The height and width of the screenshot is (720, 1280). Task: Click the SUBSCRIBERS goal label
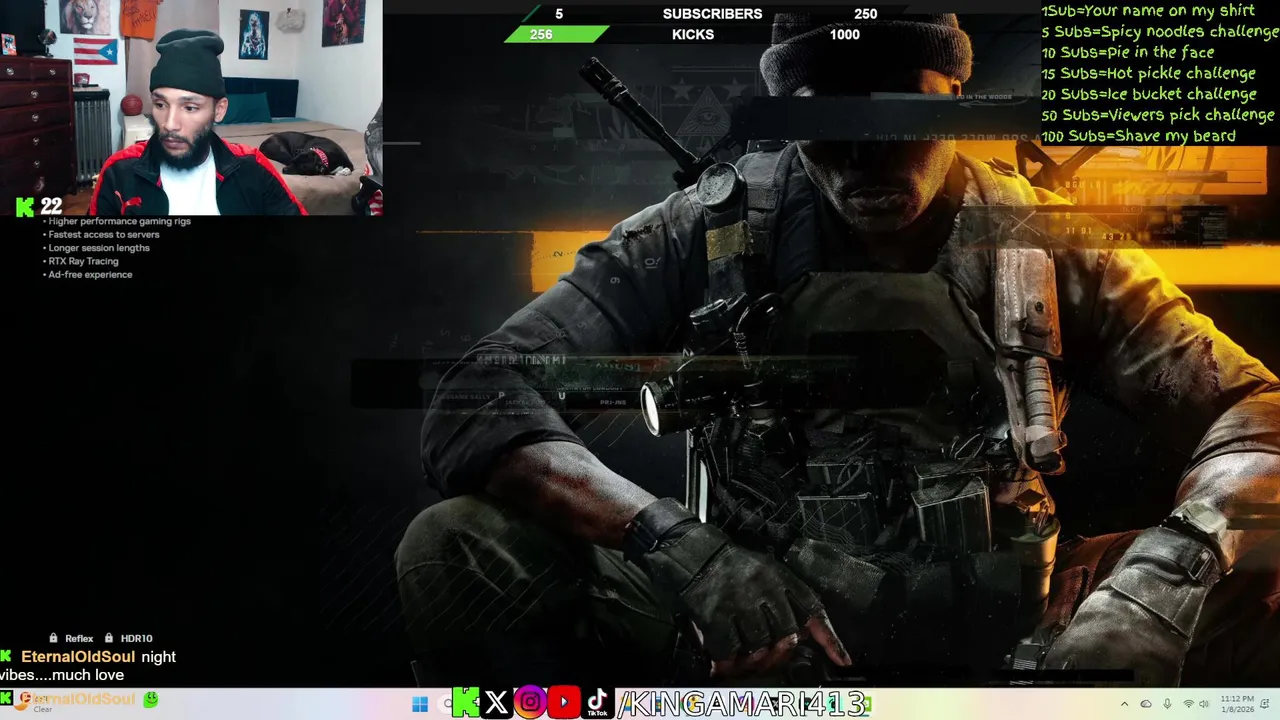(x=712, y=14)
